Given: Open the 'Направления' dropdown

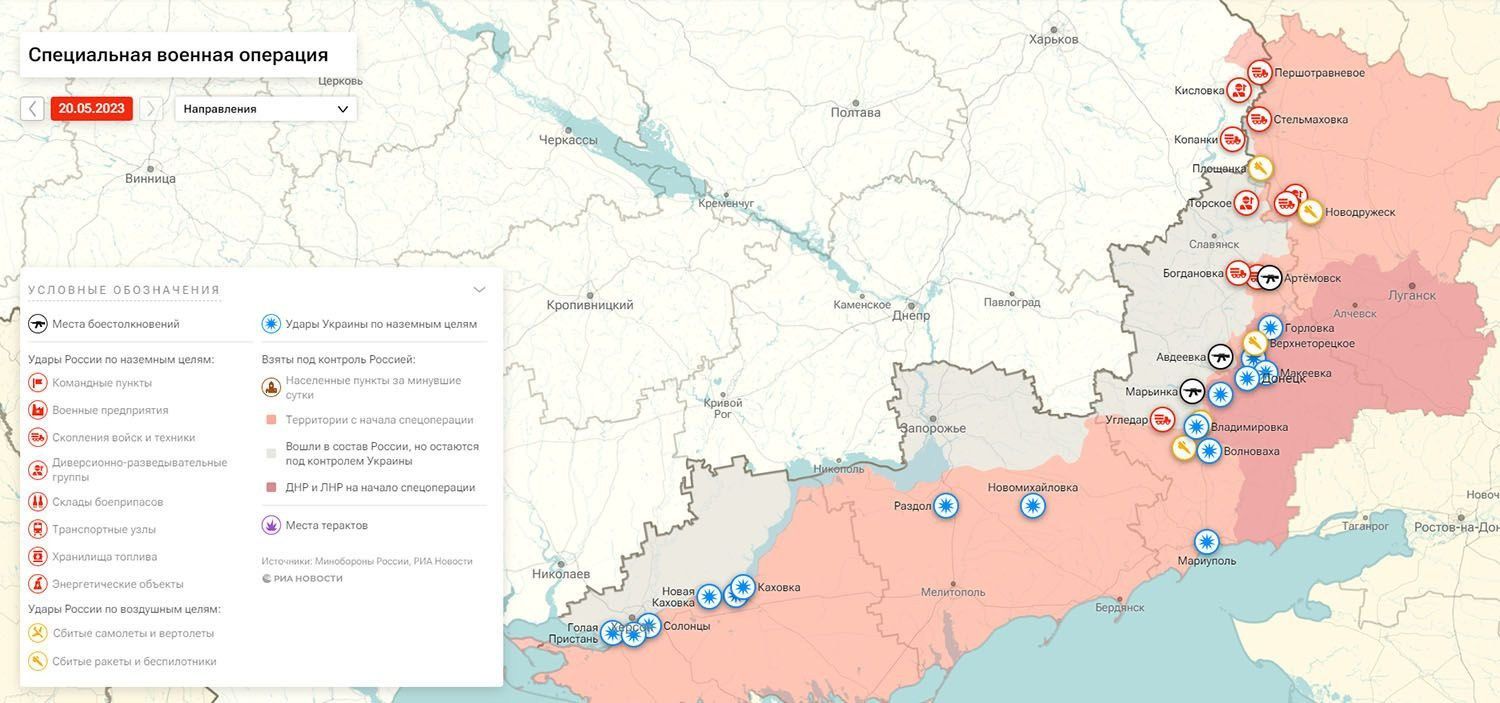Looking at the screenshot, I should 265,109.
